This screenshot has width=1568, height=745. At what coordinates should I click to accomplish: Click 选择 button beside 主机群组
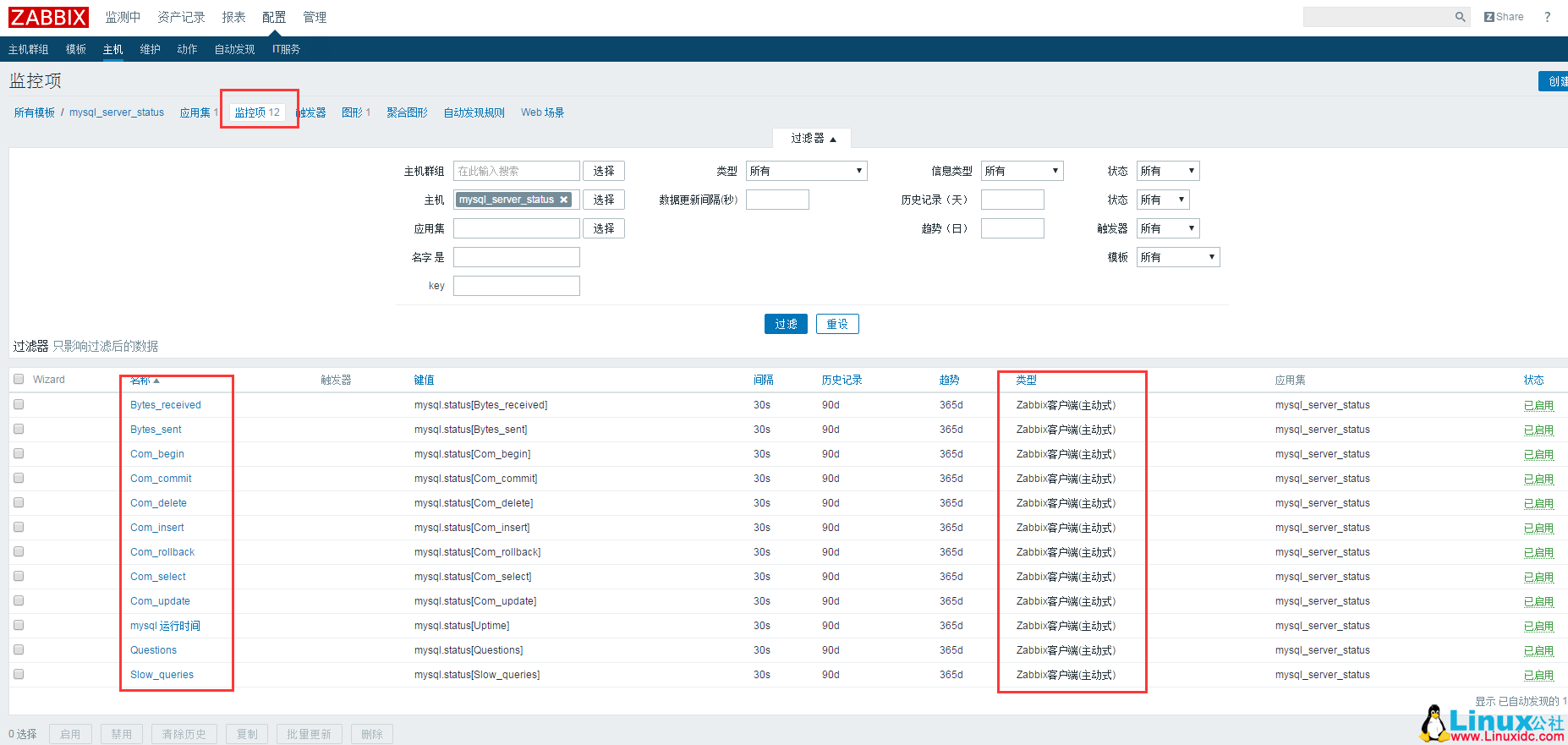[x=604, y=171]
